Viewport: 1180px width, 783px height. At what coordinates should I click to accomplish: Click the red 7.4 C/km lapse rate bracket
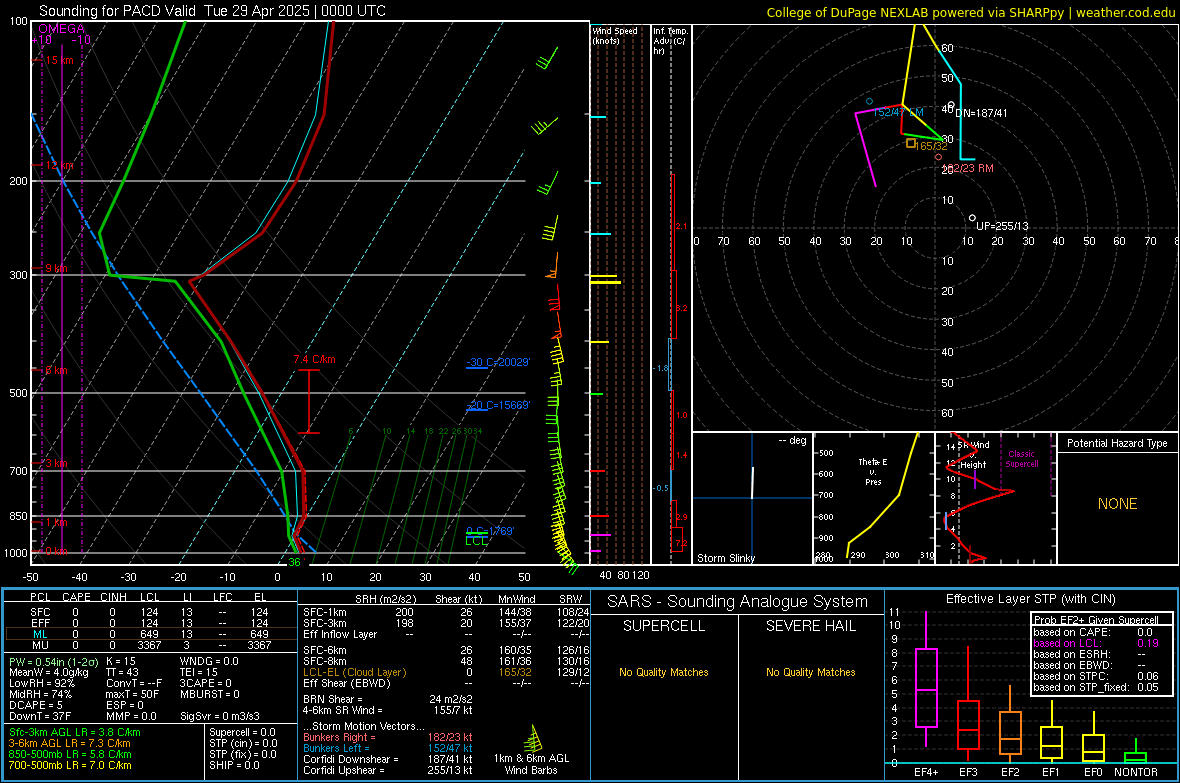tap(309, 401)
